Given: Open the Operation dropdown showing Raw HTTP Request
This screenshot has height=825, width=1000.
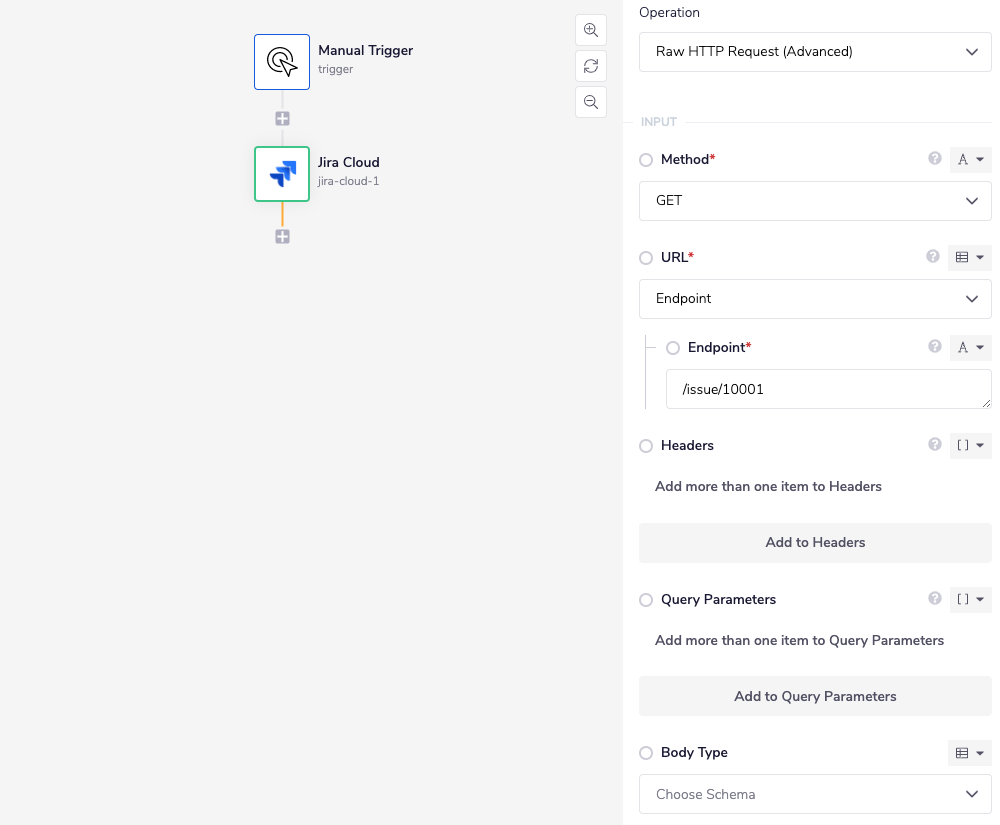Looking at the screenshot, I should (814, 51).
